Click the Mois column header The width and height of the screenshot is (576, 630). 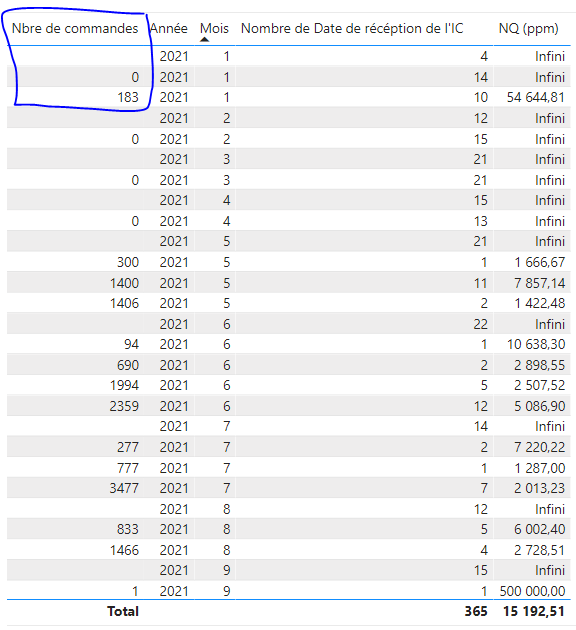point(214,29)
